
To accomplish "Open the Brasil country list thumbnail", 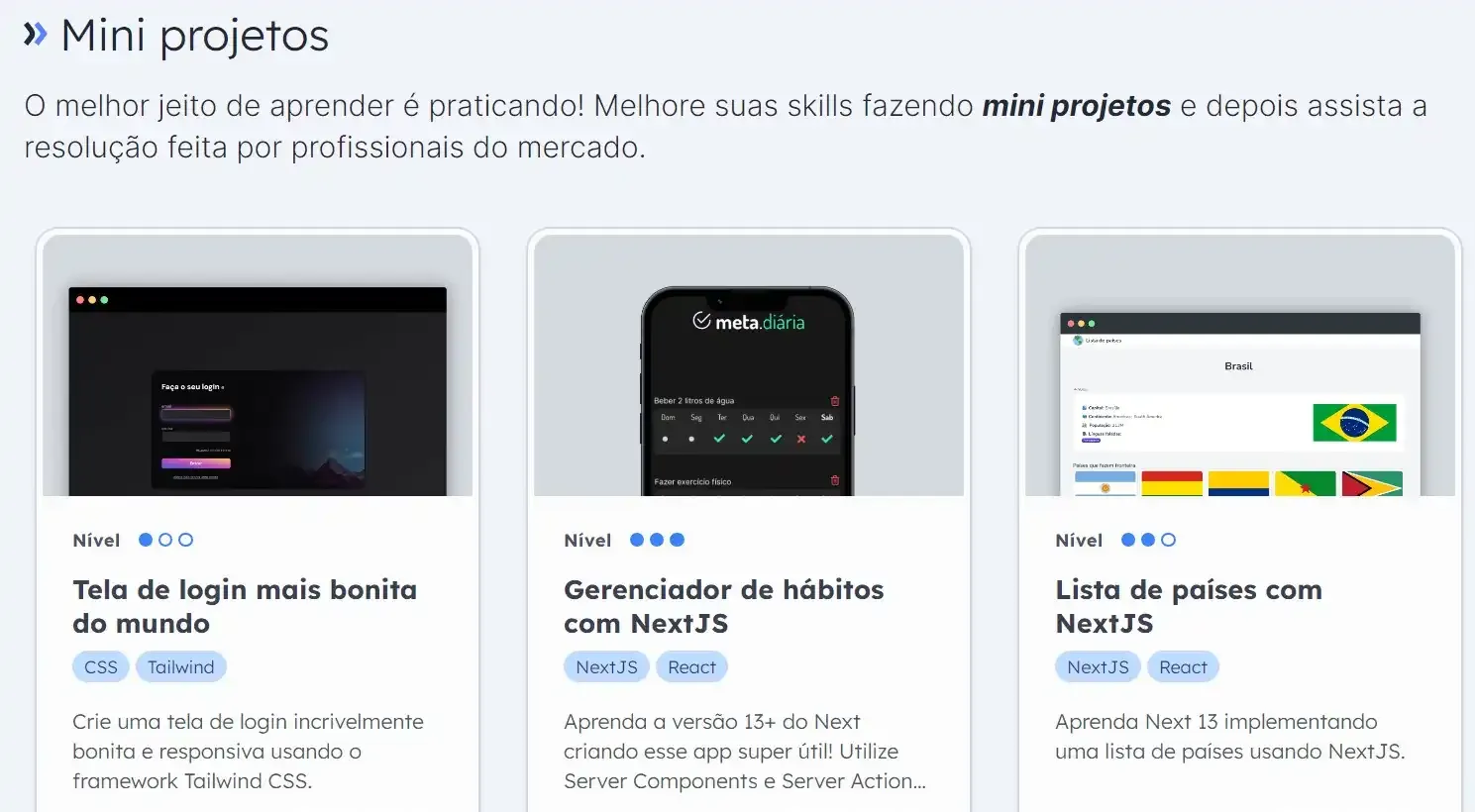I will (x=1240, y=365).
